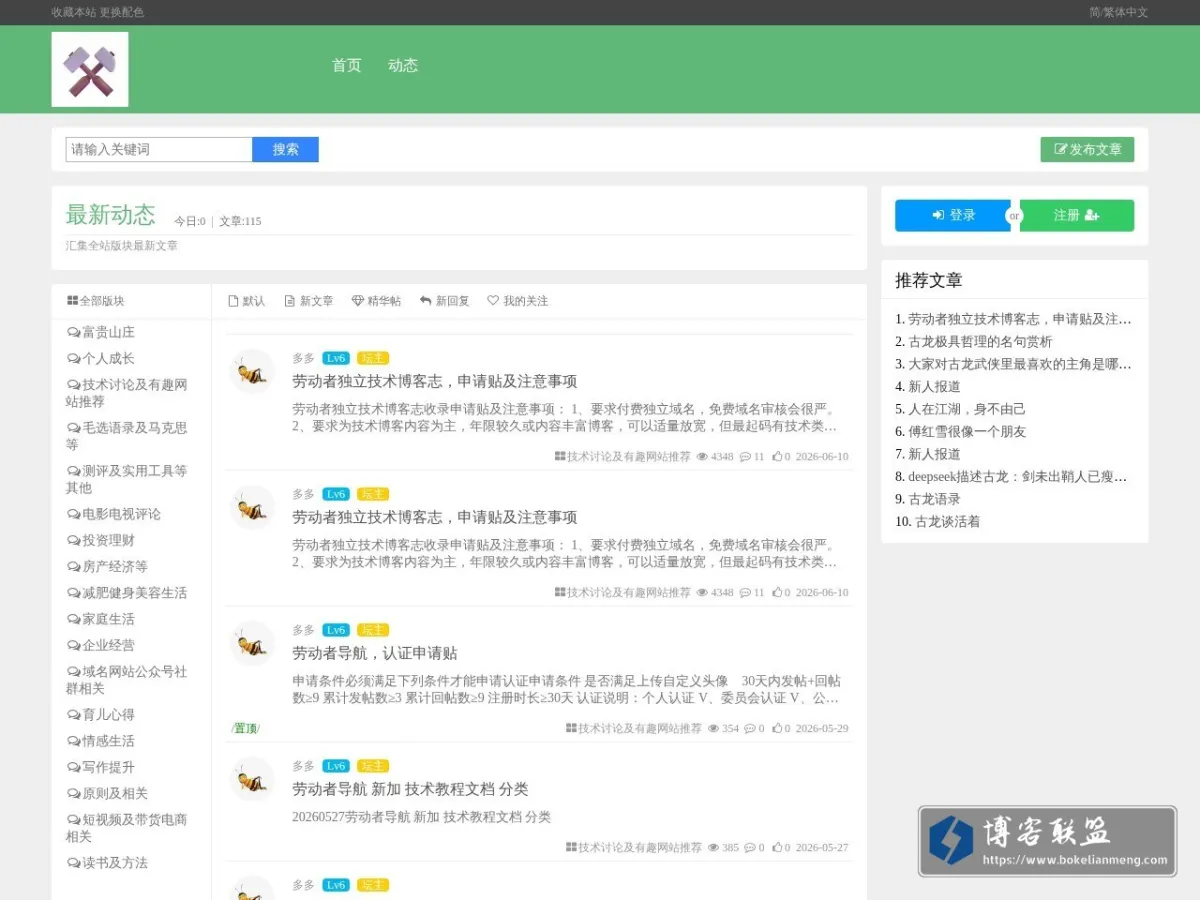Open recommended article 傅红雪很像一个朋友
The width and height of the screenshot is (1200, 900).
967,431
